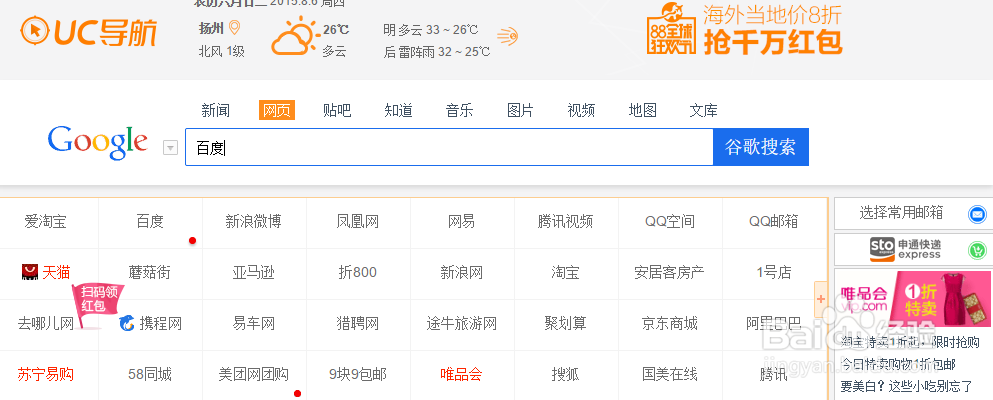The width and height of the screenshot is (993, 400).
Task: Click the 携程网 dolphin icon
Action: point(127,323)
